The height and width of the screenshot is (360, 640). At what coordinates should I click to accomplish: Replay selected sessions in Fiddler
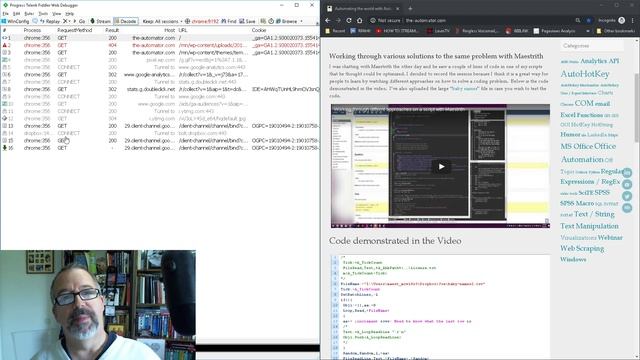click(50, 21)
